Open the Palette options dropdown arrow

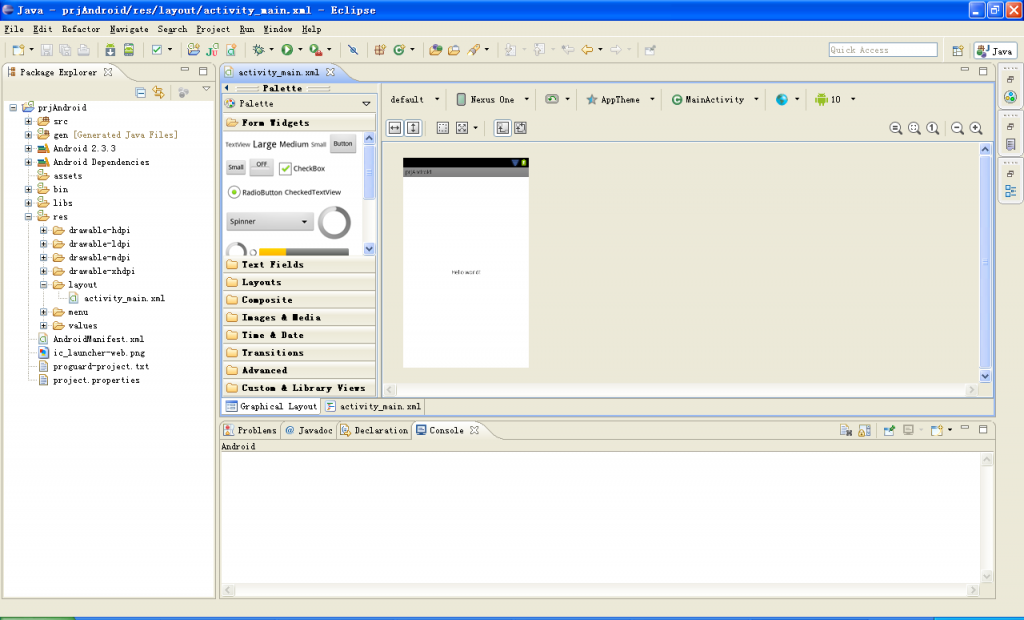pyautogui.click(x=366, y=104)
